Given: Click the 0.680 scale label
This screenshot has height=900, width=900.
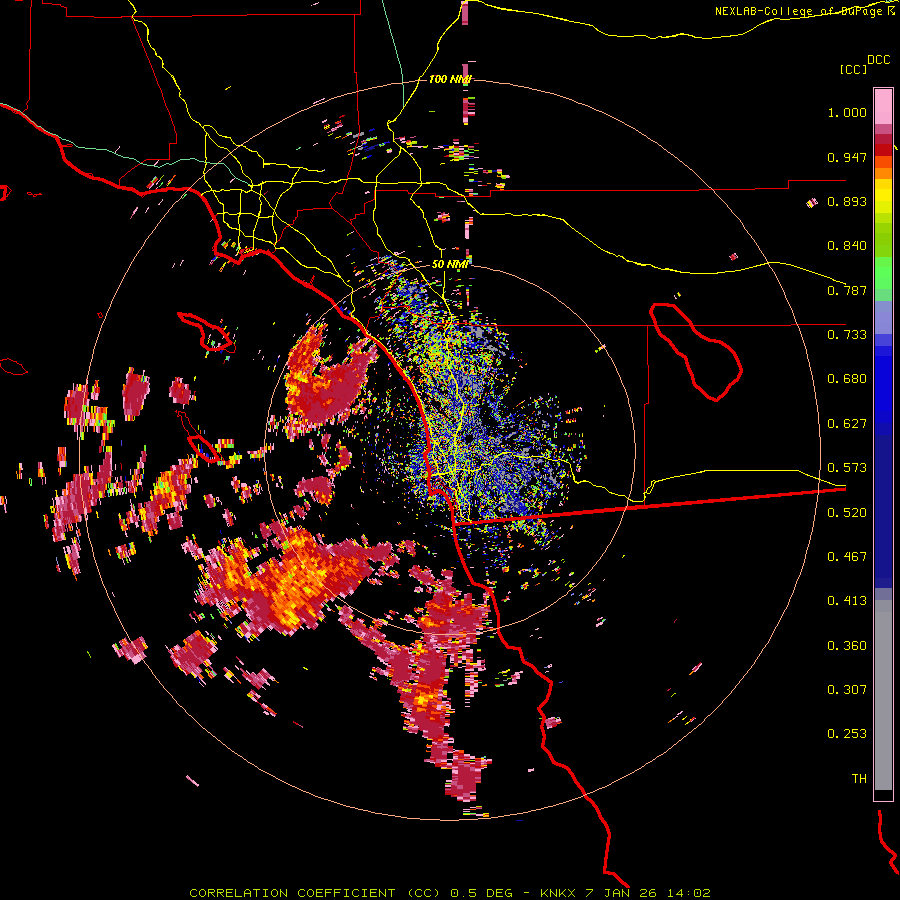Looking at the screenshot, I should click(847, 379).
